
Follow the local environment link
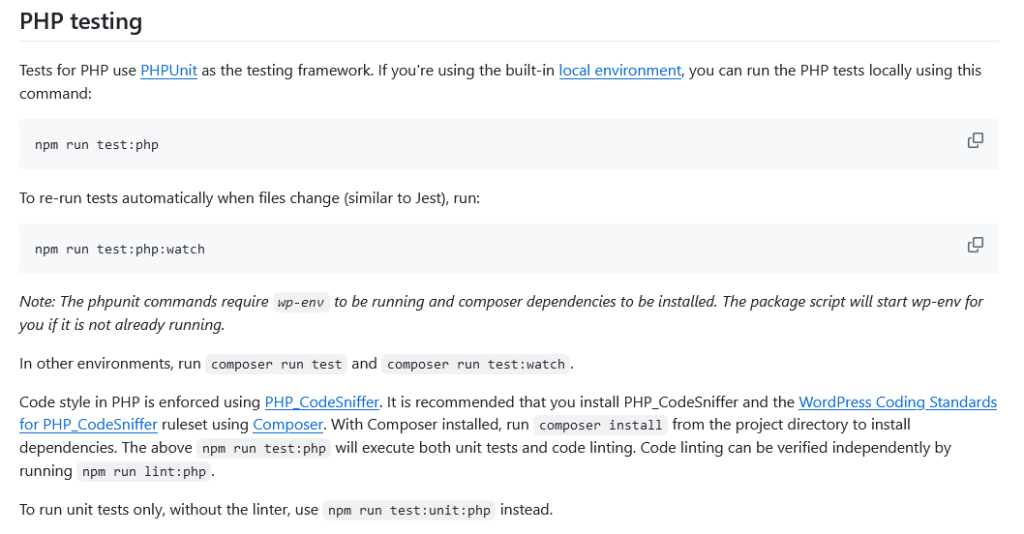tap(620, 71)
